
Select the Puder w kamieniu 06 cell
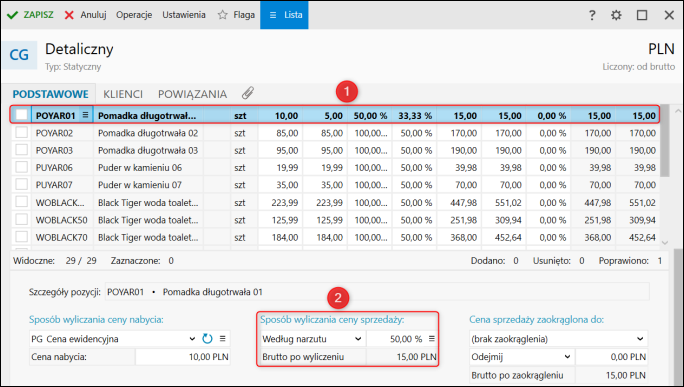point(148,168)
